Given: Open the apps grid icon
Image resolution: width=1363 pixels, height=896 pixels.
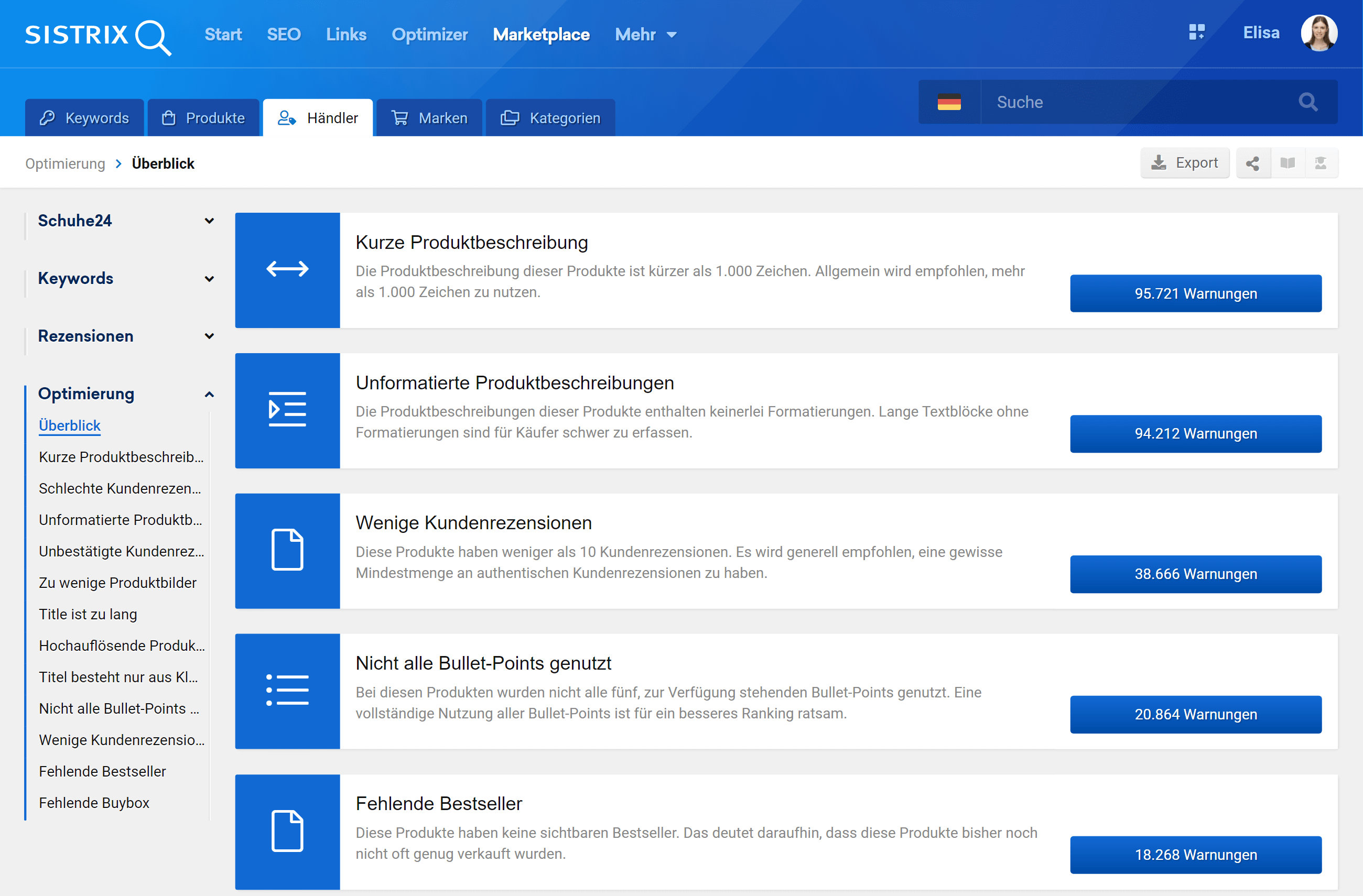Looking at the screenshot, I should pyautogui.click(x=1196, y=32).
